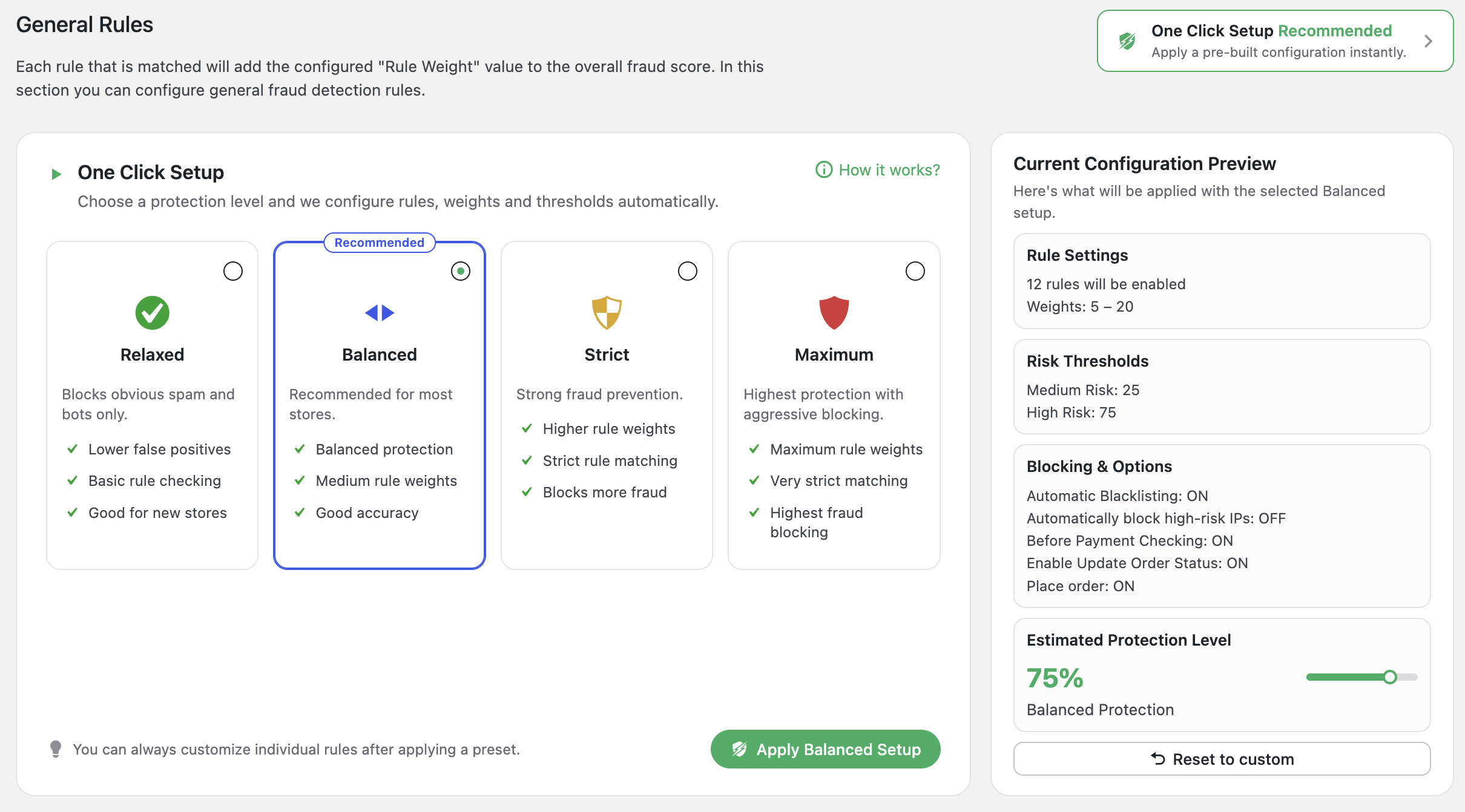Click '12 rules will be enabled' text
The height and width of the screenshot is (812, 1465).
click(x=1106, y=284)
